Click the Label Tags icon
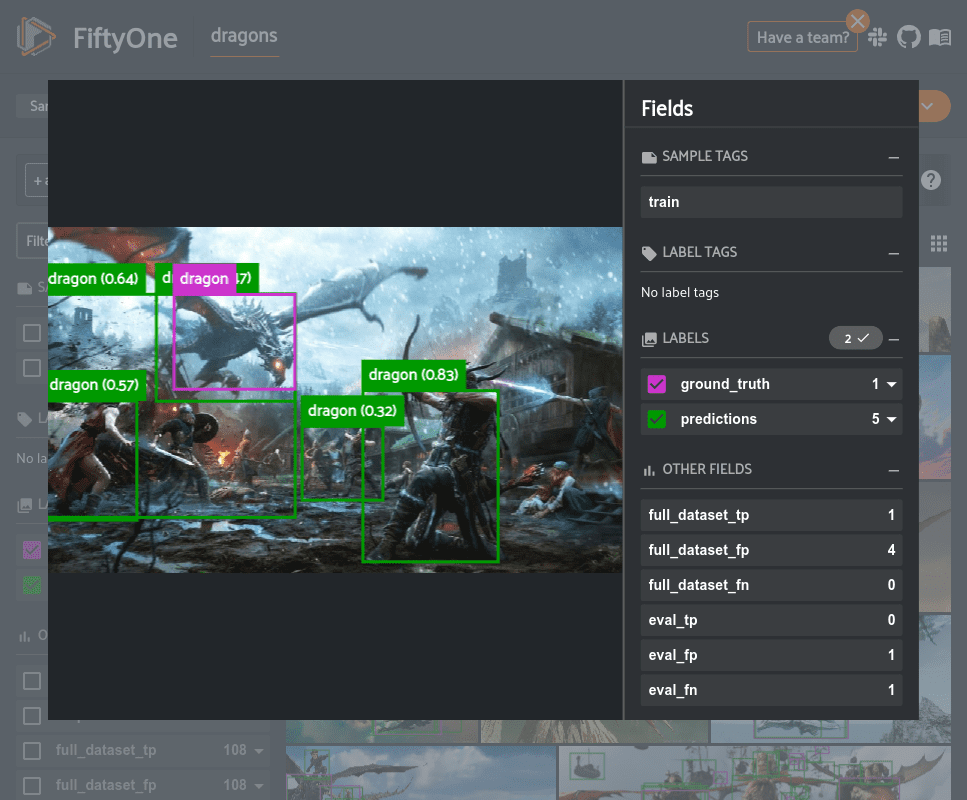The width and height of the screenshot is (967, 800). click(x=649, y=253)
